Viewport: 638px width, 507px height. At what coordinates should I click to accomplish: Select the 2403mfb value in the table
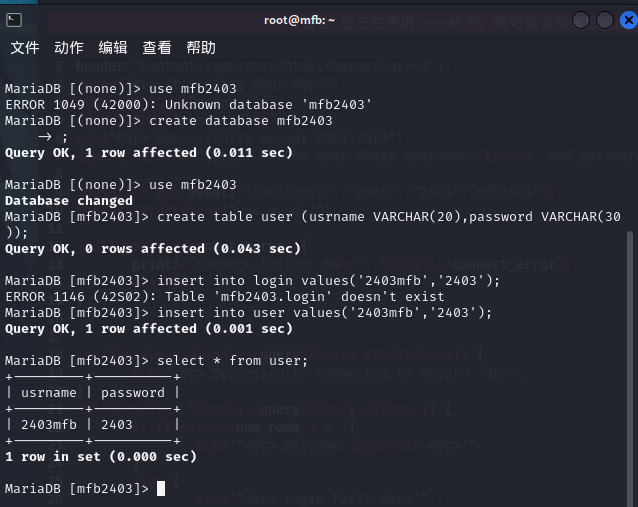[49, 425]
